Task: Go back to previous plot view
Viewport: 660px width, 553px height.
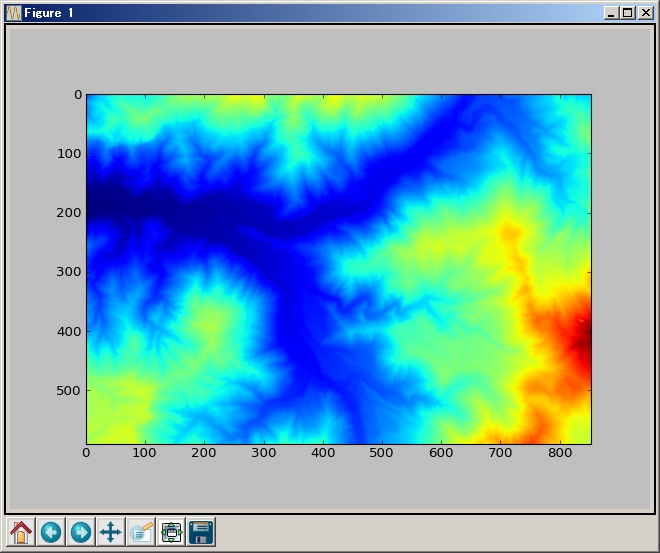Action: [x=51, y=532]
